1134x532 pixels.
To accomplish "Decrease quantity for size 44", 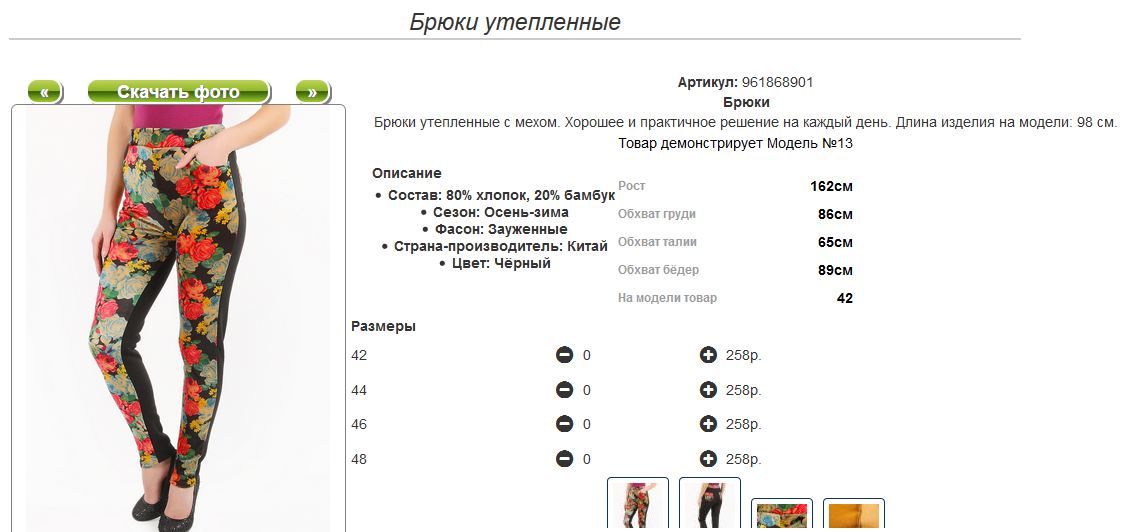I will (x=564, y=390).
